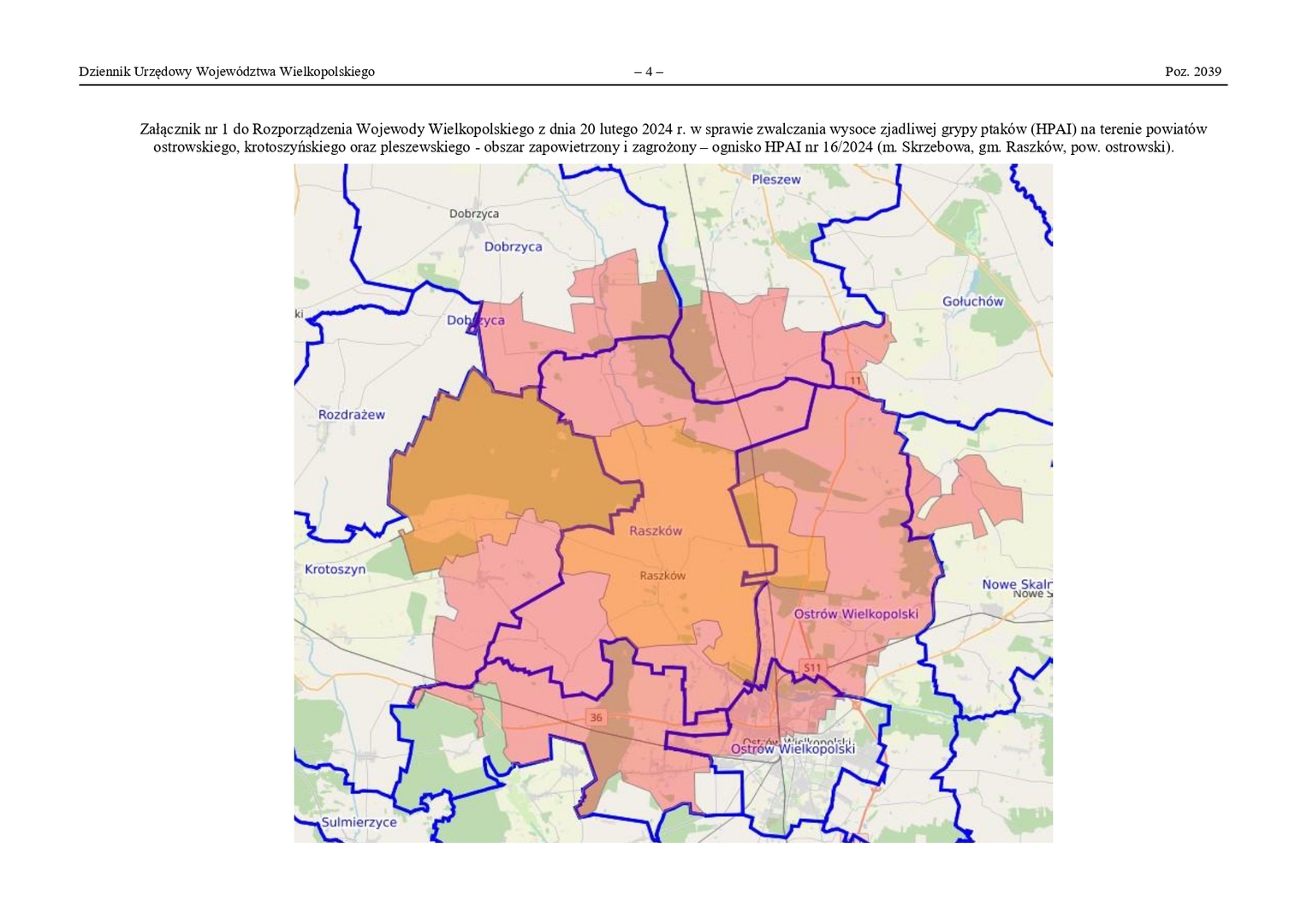Click page number 4 in header
1307x924 pixels.
click(x=648, y=72)
